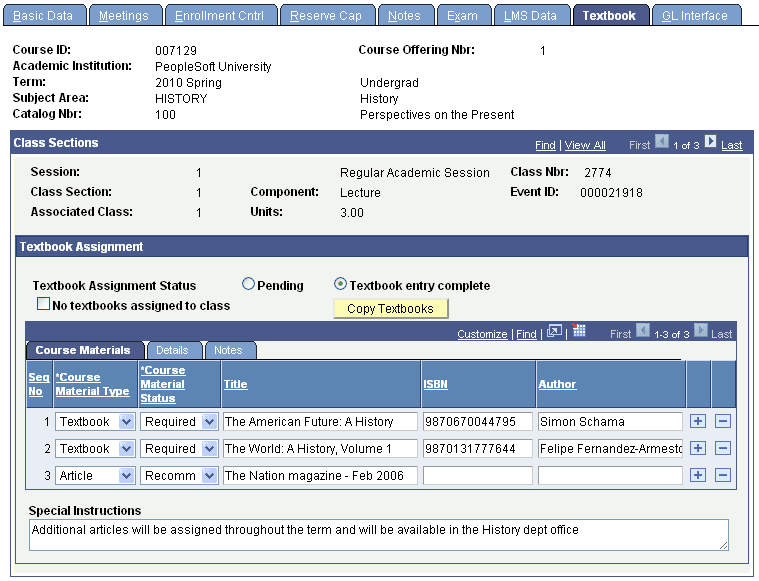Open the LMS Data tab
This screenshot has height=581, width=759.
531,15
